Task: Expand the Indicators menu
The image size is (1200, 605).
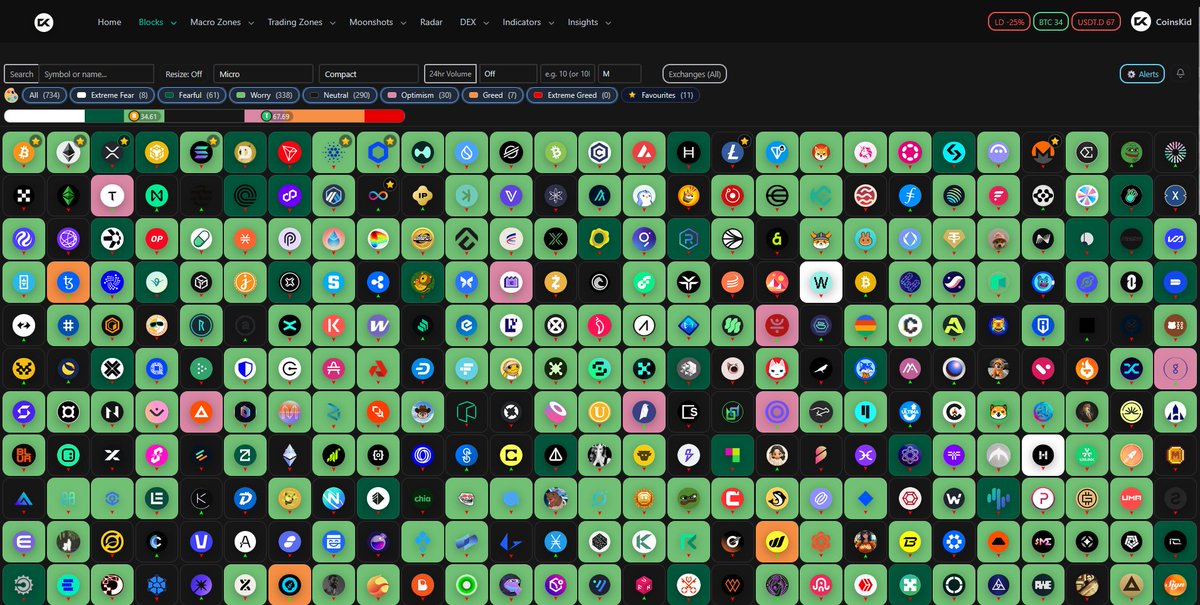Action: click(x=527, y=22)
